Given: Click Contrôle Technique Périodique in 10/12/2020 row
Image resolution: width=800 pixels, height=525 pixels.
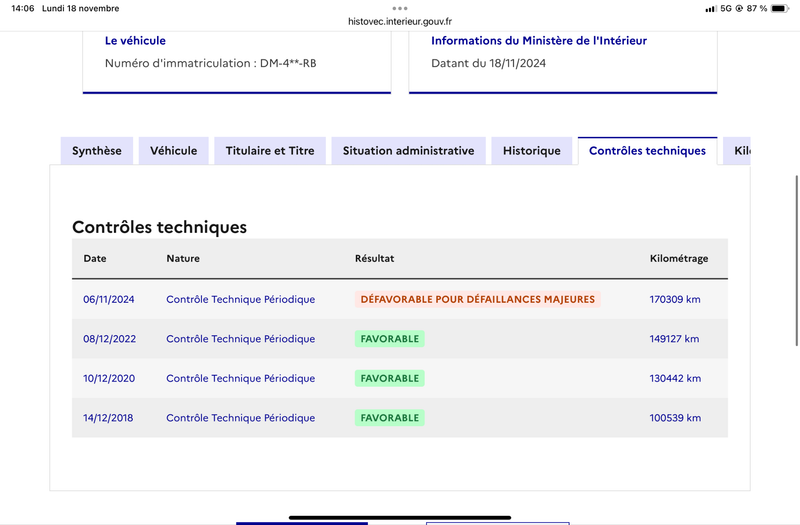Looking at the screenshot, I should click(240, 379).
